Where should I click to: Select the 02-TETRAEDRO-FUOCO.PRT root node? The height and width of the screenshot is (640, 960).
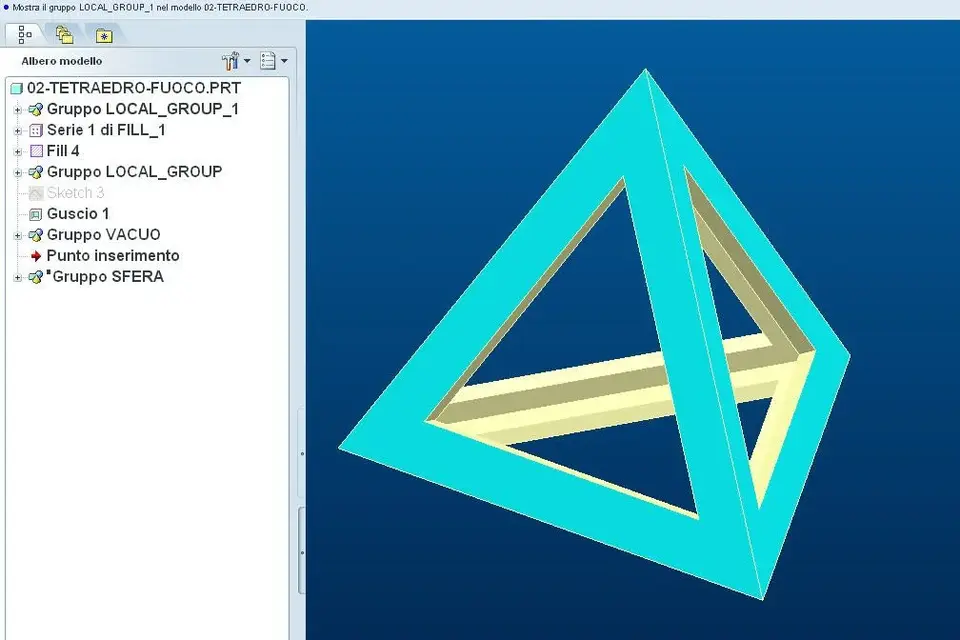pos(133,88)
